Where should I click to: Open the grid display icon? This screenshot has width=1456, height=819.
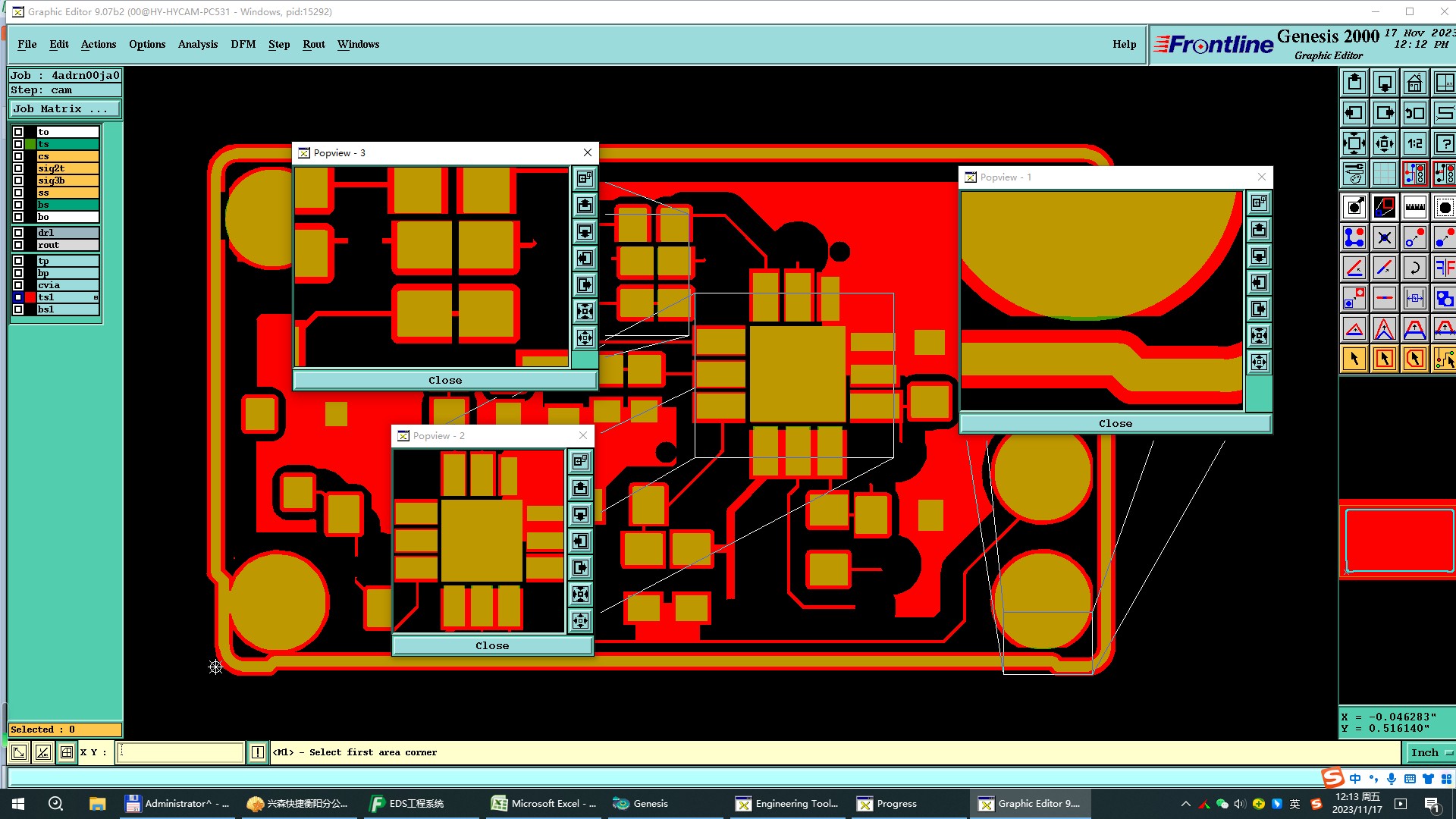click(1384, 174)
